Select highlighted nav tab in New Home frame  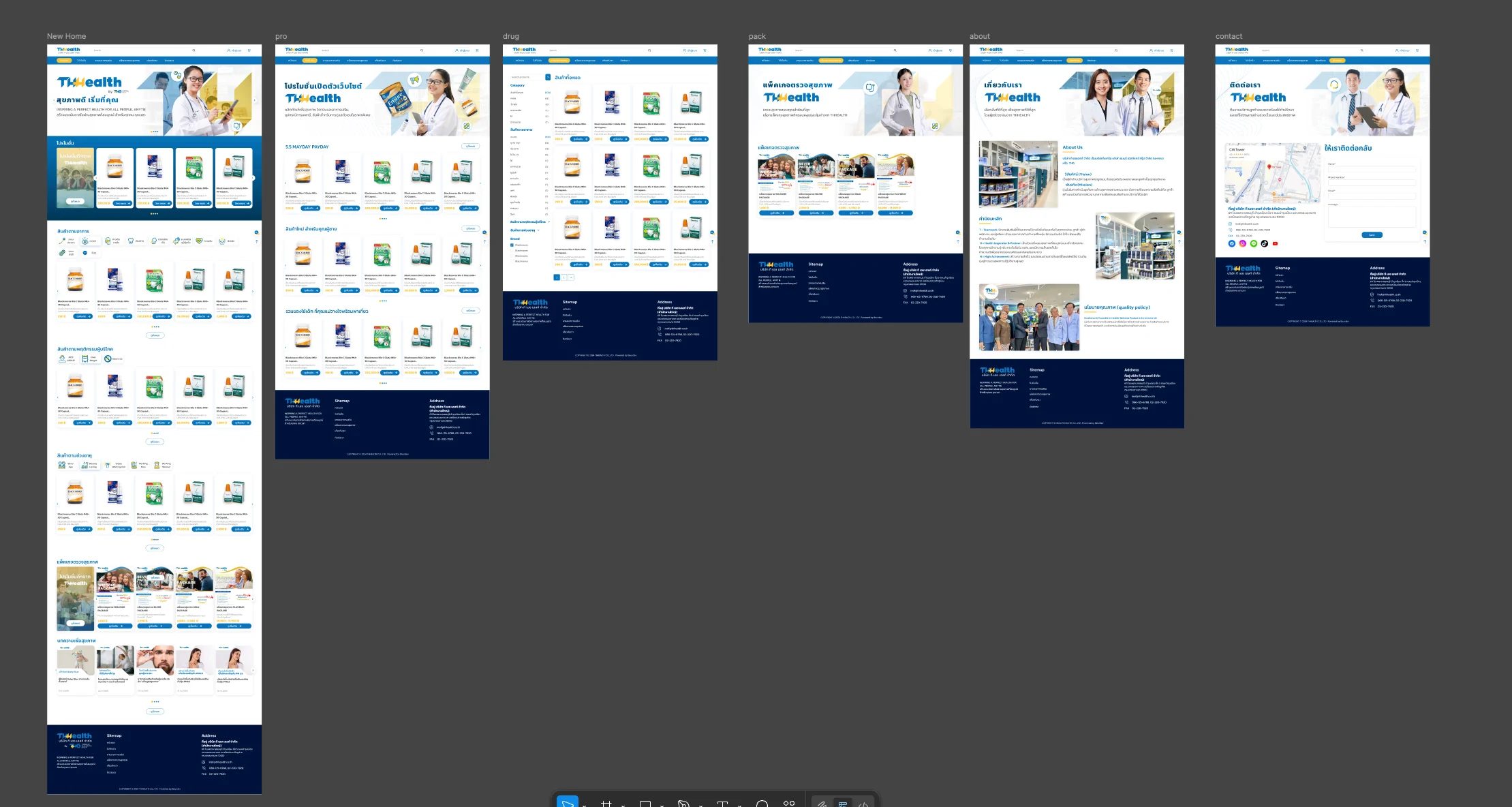pos(64,61)
